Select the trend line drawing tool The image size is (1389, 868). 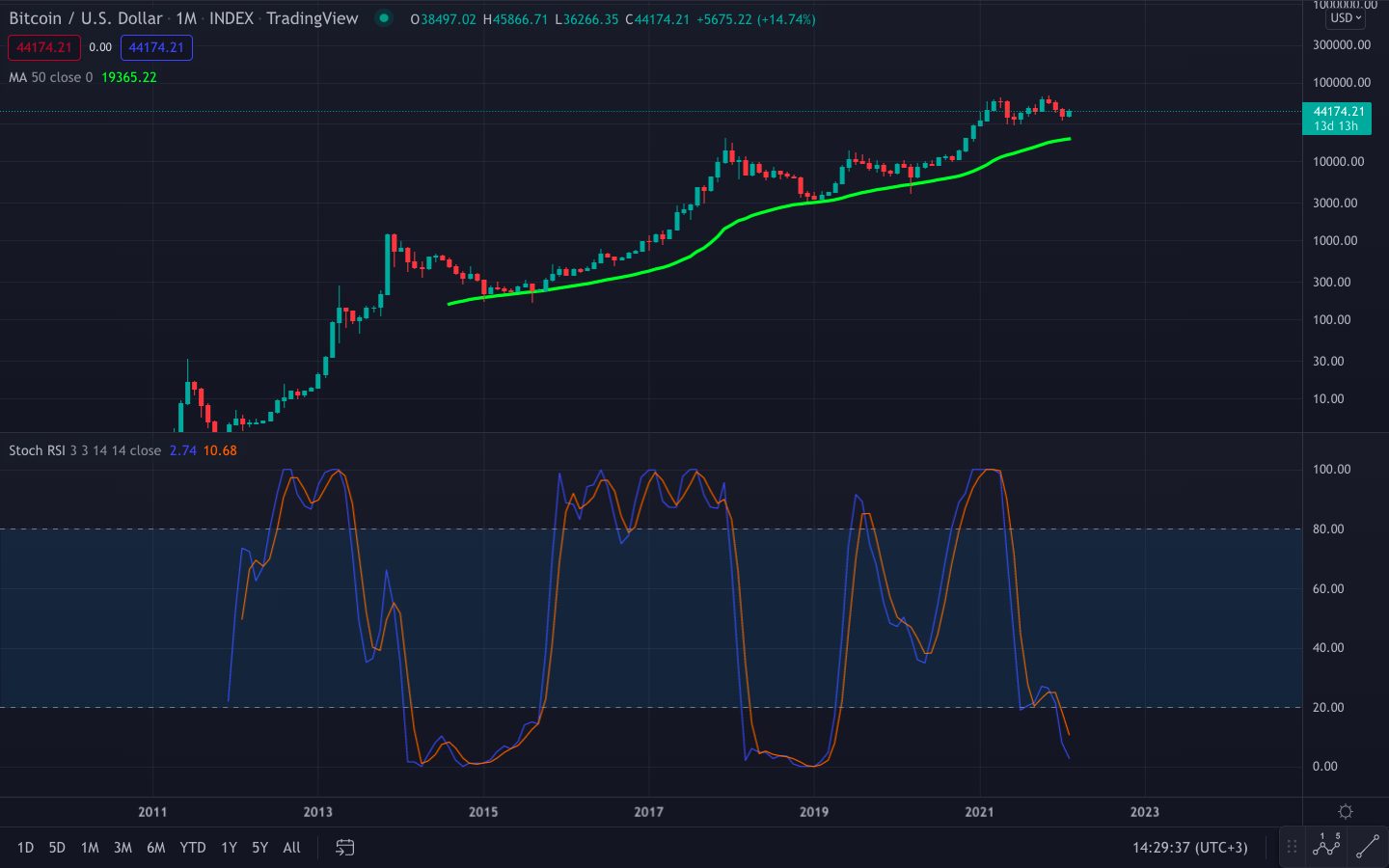click(1368, 847)
